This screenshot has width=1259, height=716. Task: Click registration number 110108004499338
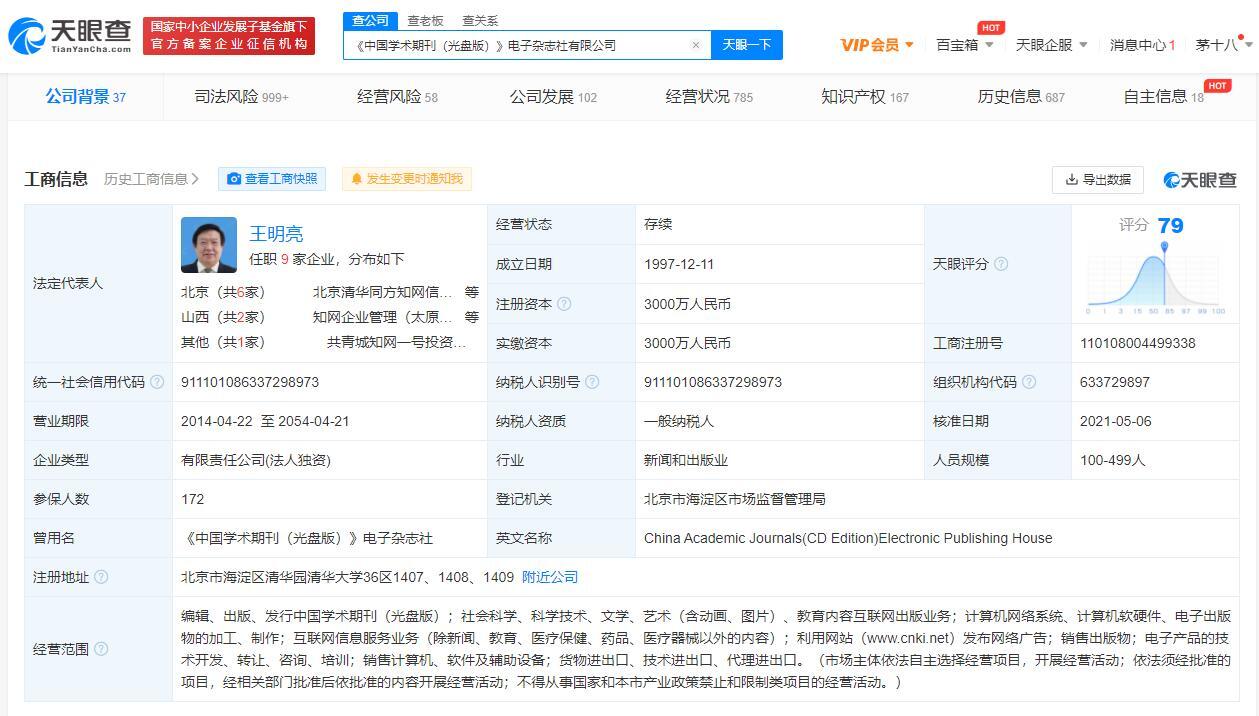coord(1138,343)
